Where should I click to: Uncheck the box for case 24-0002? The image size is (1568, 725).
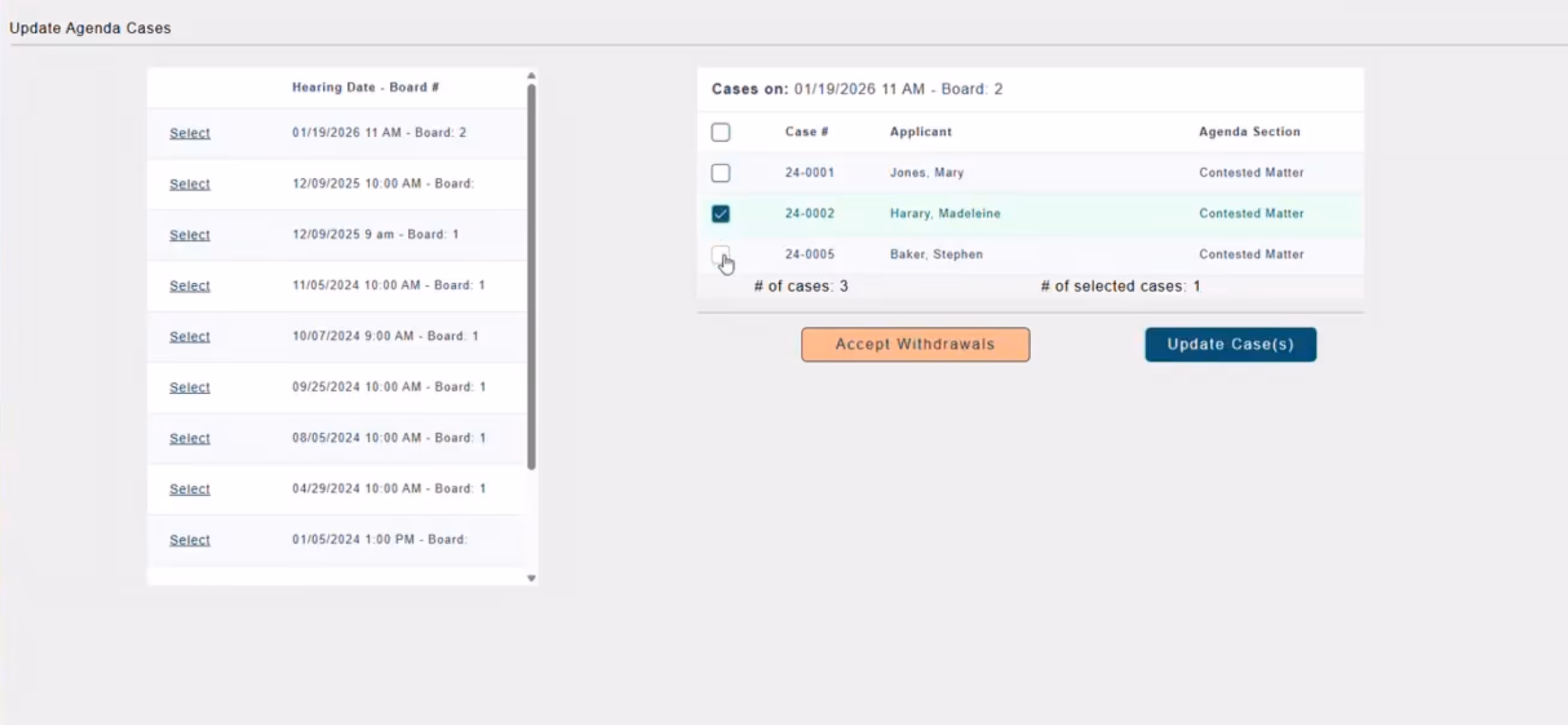[720, 214]
